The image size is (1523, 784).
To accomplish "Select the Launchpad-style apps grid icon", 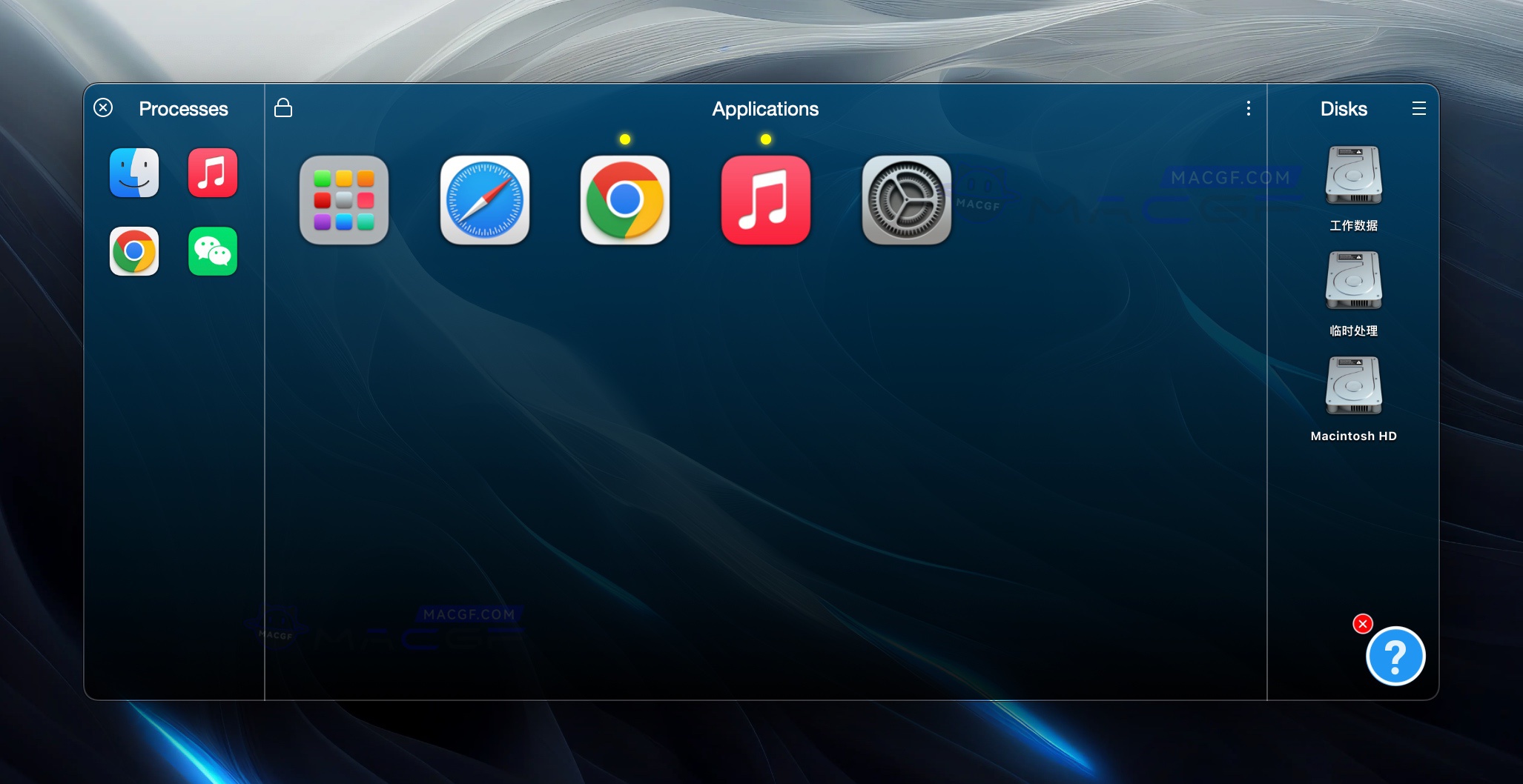I will point(344,200).
